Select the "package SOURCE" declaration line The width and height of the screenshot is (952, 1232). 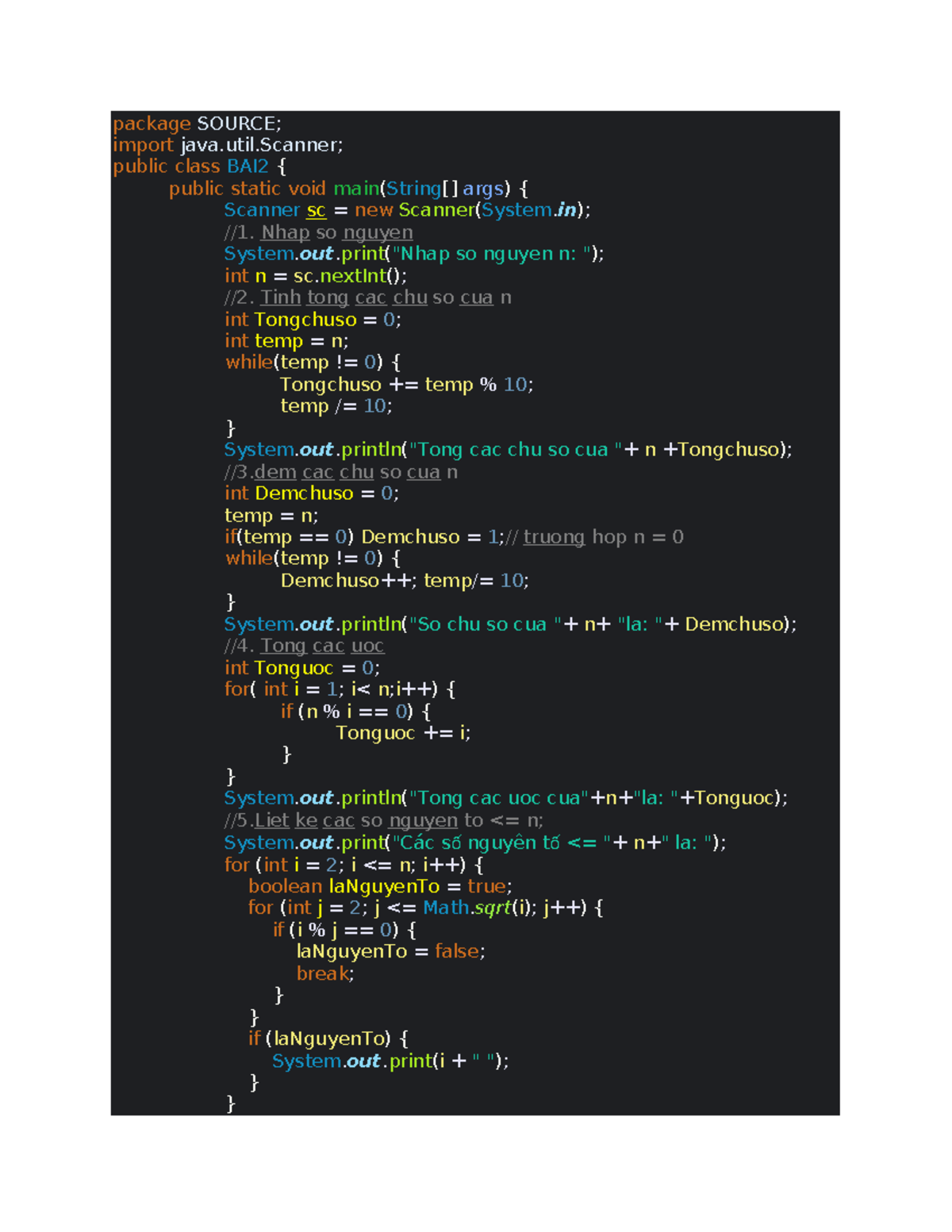pyautogui.click(x=197, y=123)
